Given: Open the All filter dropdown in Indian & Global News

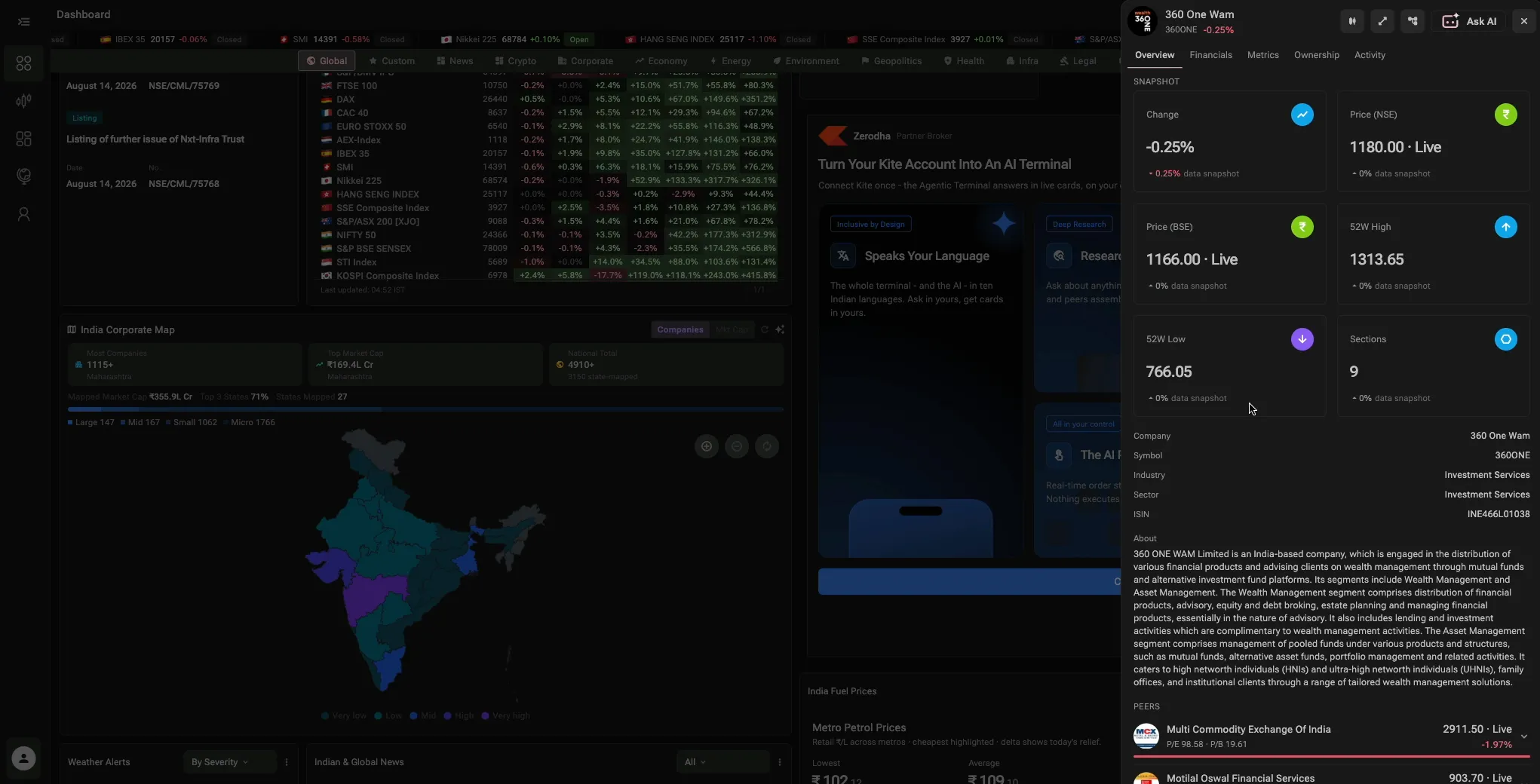Looking at the screenshot, I should (722, 762).
